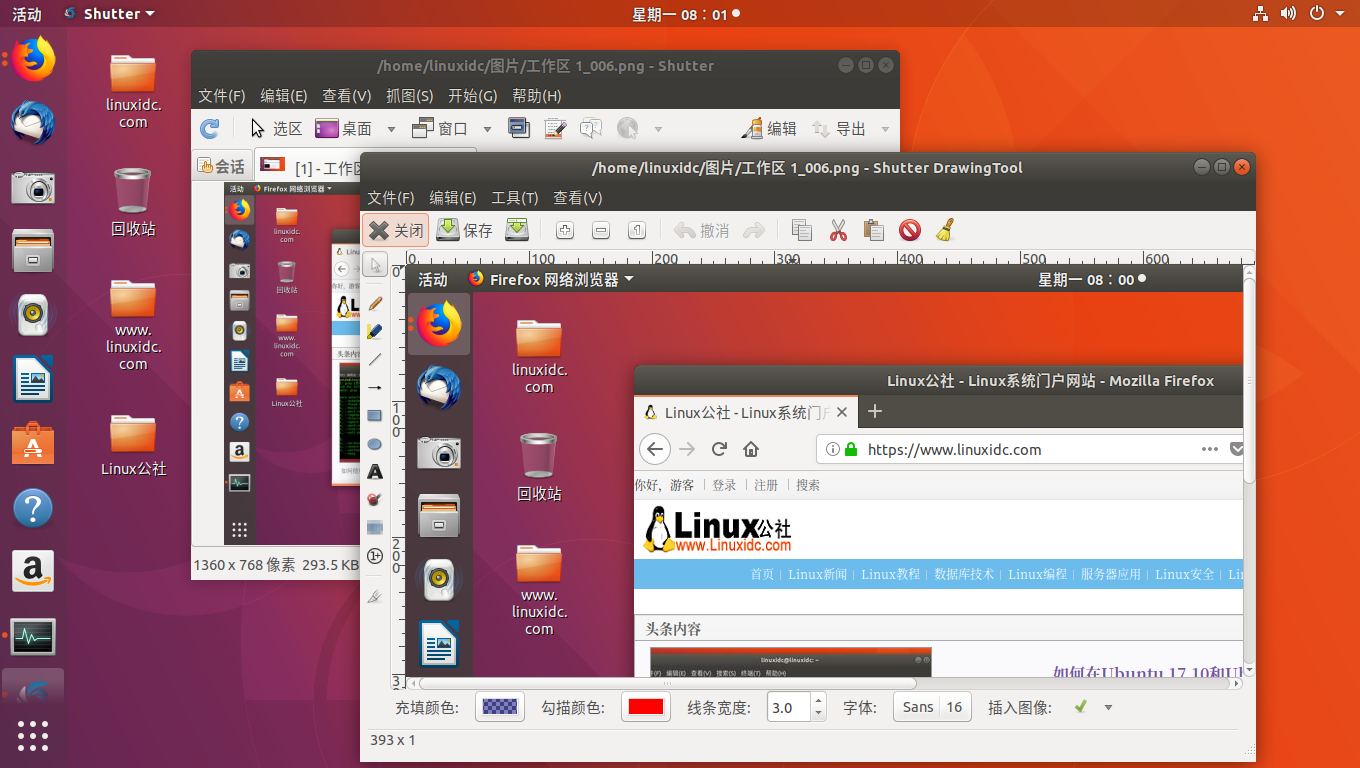Increase line width with the up arrow
1360x768 pixels.
(819, 701)
